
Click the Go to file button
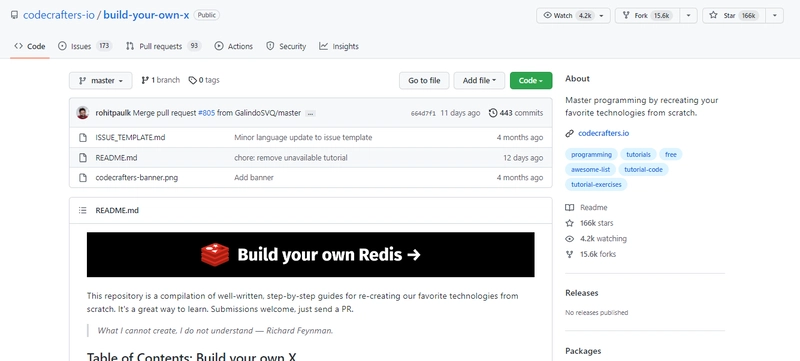point(424,81)
